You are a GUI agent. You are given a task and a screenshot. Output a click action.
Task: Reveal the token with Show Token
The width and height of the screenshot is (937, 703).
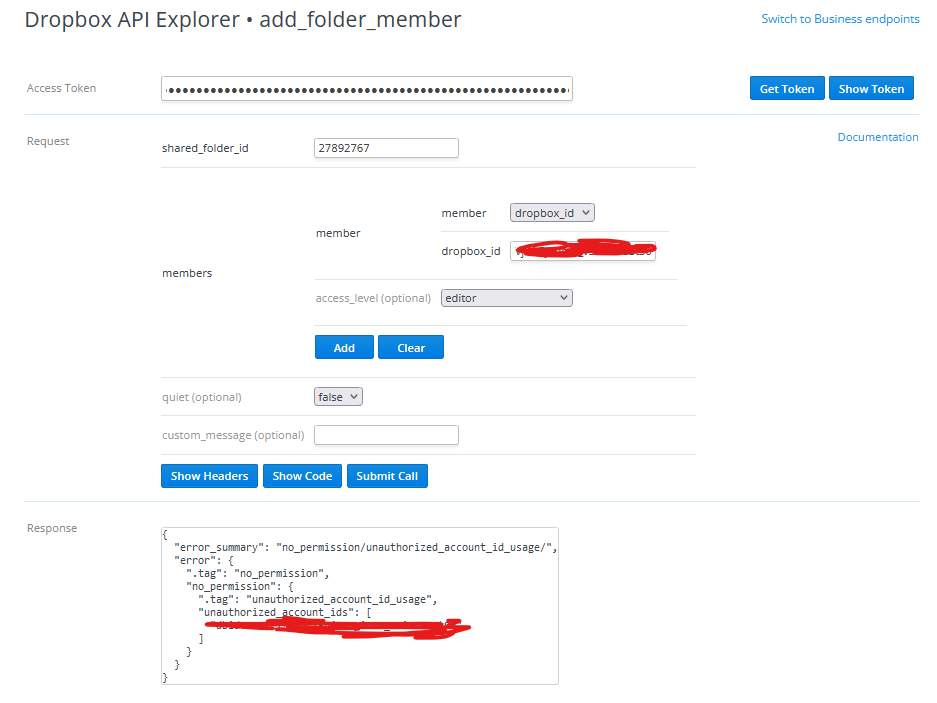(870, 89)
